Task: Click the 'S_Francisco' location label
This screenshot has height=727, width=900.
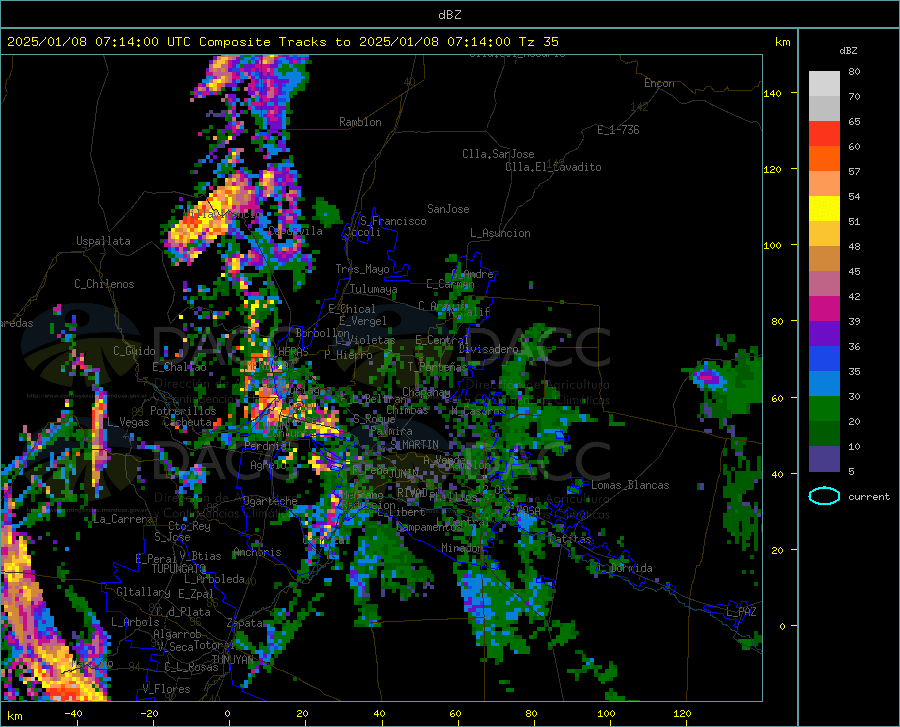Action: click(393, 221)
